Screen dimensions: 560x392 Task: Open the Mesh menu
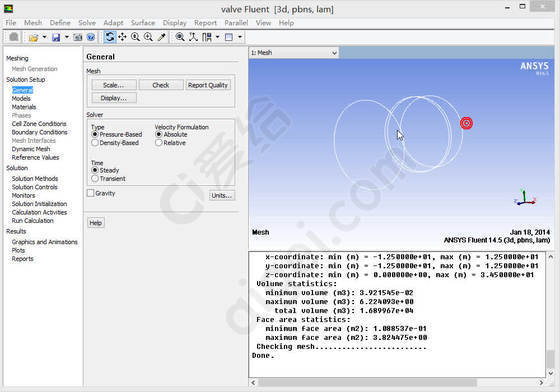pos(33,23)
